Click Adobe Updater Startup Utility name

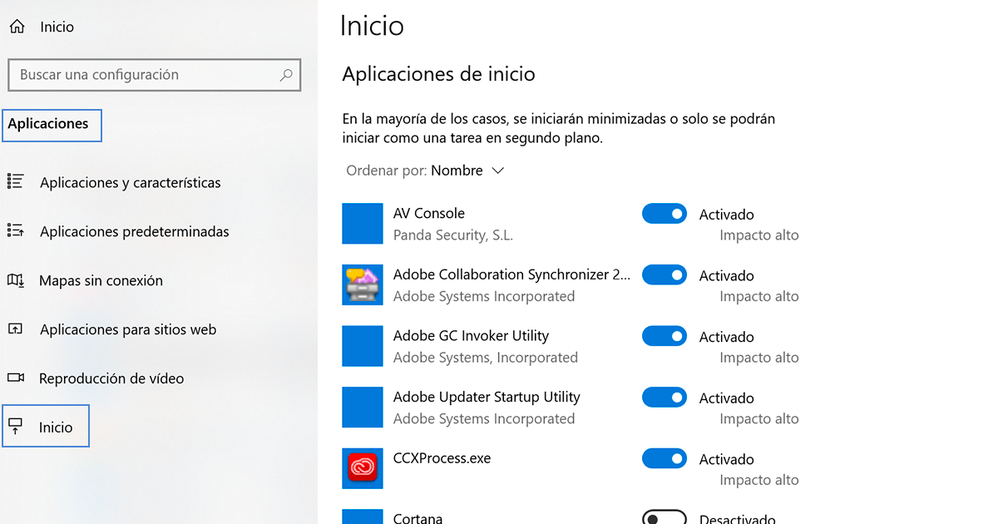pos(487,397)
